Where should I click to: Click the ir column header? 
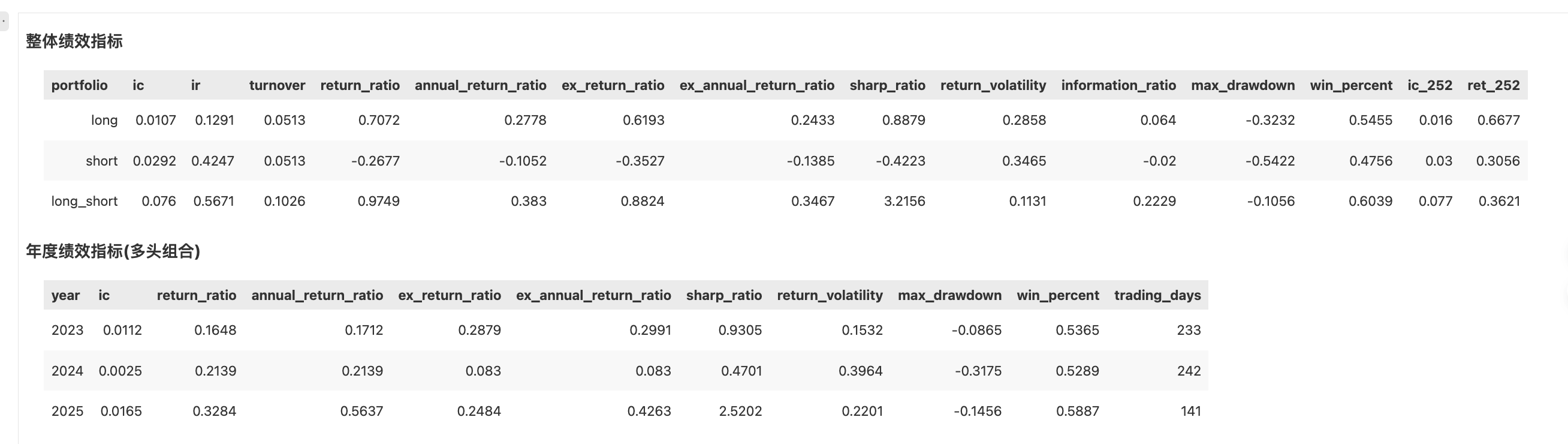tap(195, 85)
